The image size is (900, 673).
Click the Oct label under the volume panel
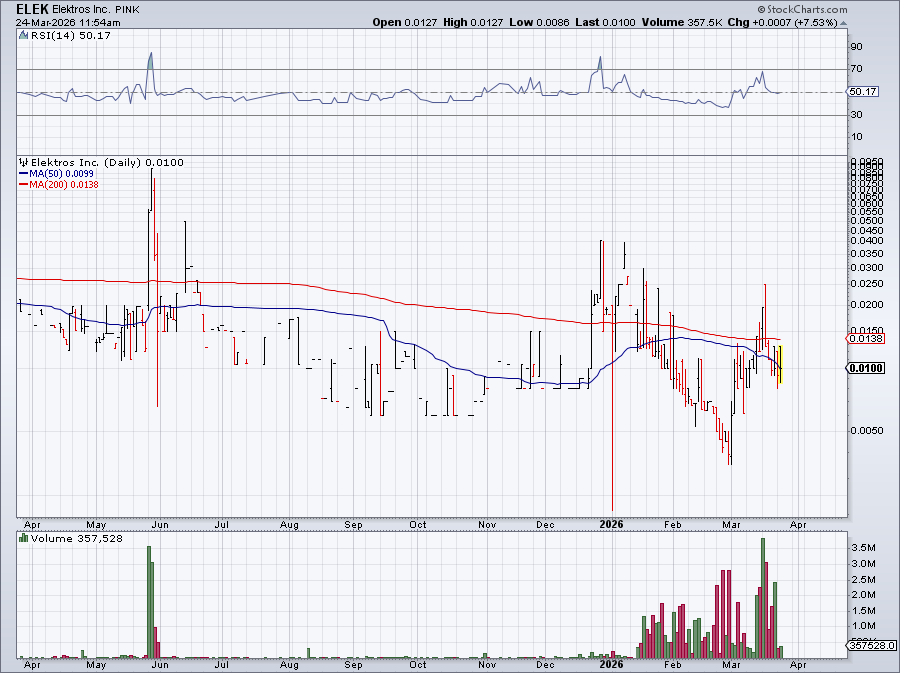click(418, 664)
